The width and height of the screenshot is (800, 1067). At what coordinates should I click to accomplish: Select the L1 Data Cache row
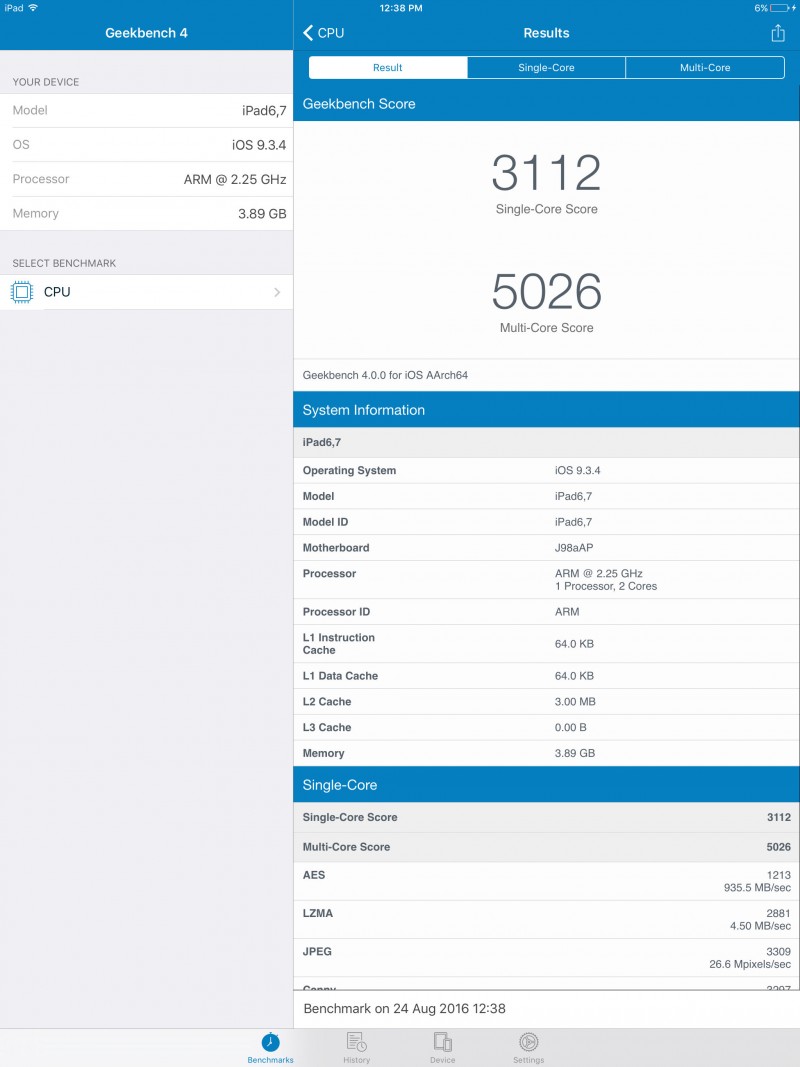(x=546, y=676)
